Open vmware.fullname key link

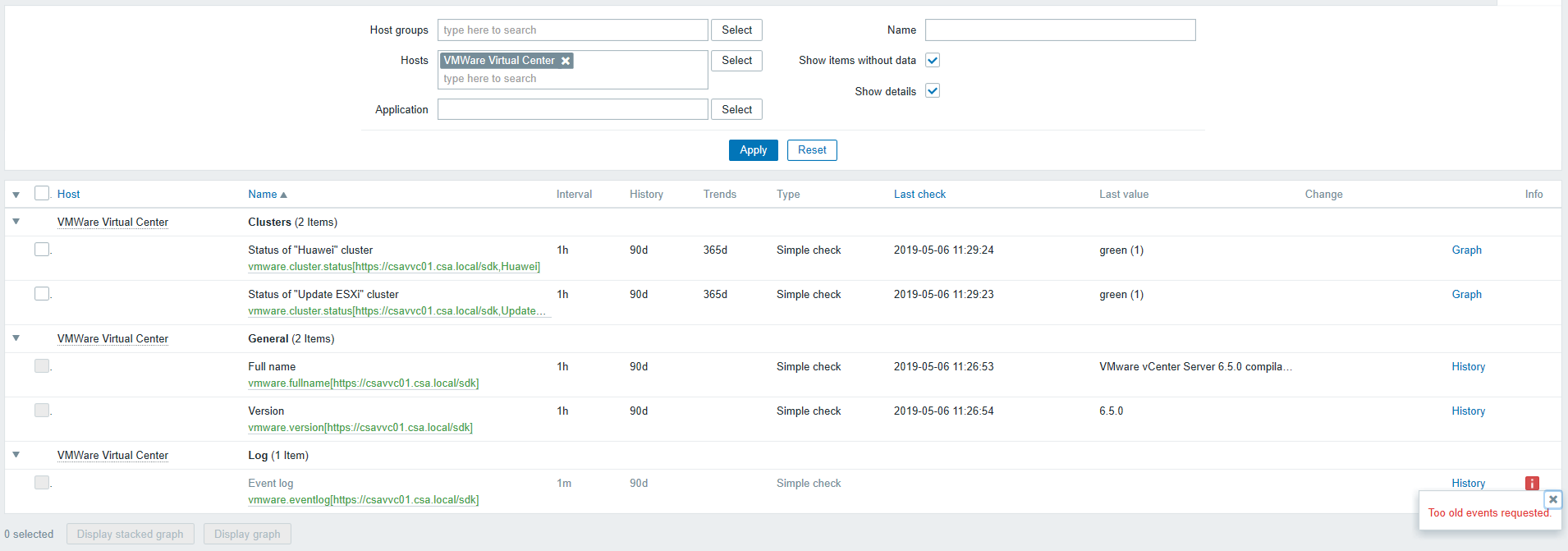(x=363, y=383)
